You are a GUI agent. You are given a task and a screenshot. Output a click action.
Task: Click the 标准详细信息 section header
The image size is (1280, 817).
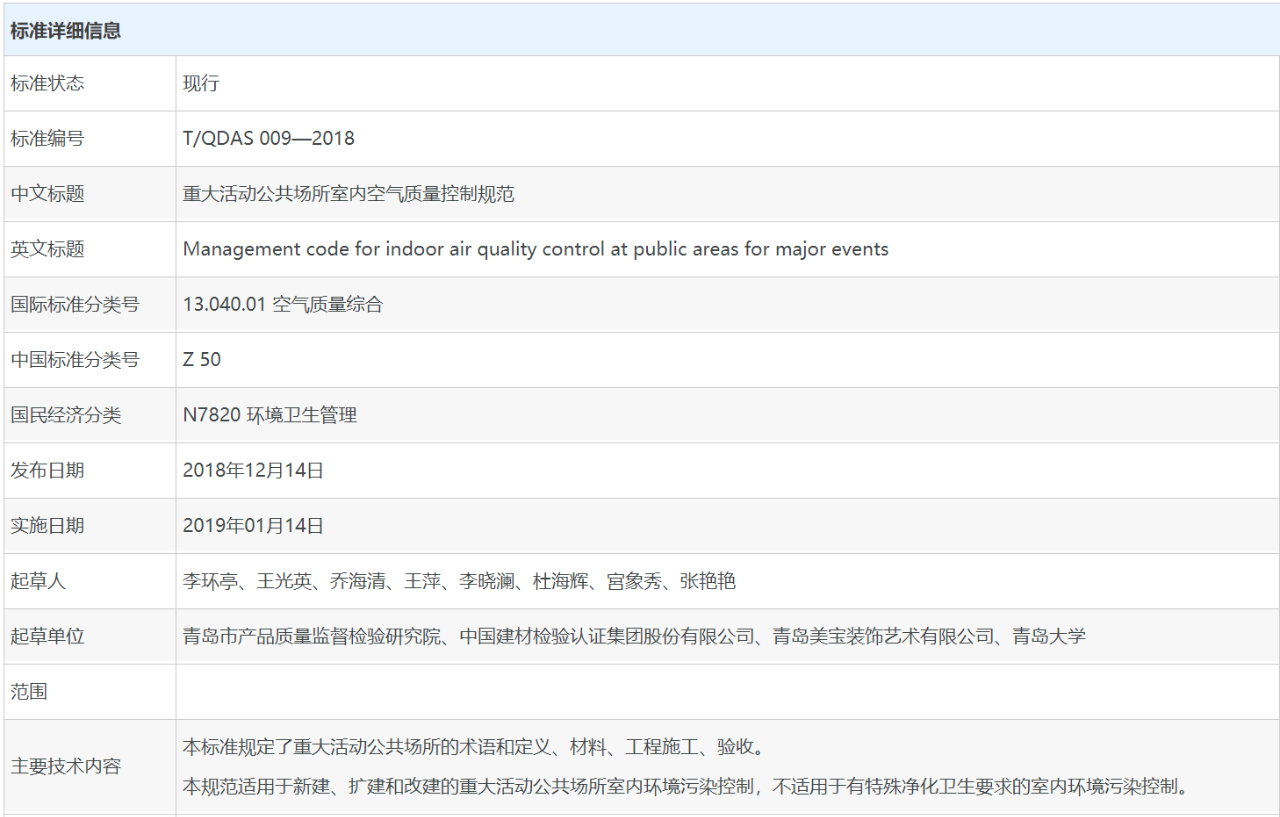66,31
